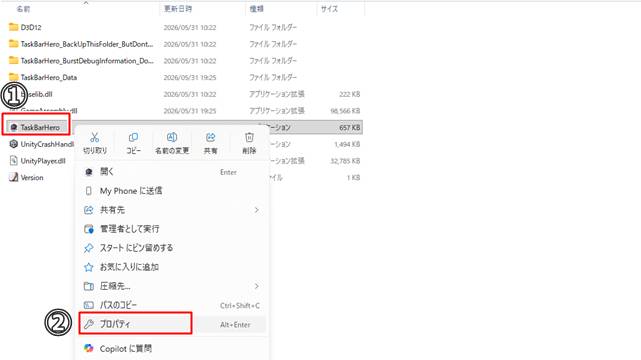Select the D3D12 folder name
This screenshot has width=641, height=360.
pyautogui.click(x=31, y=27)
